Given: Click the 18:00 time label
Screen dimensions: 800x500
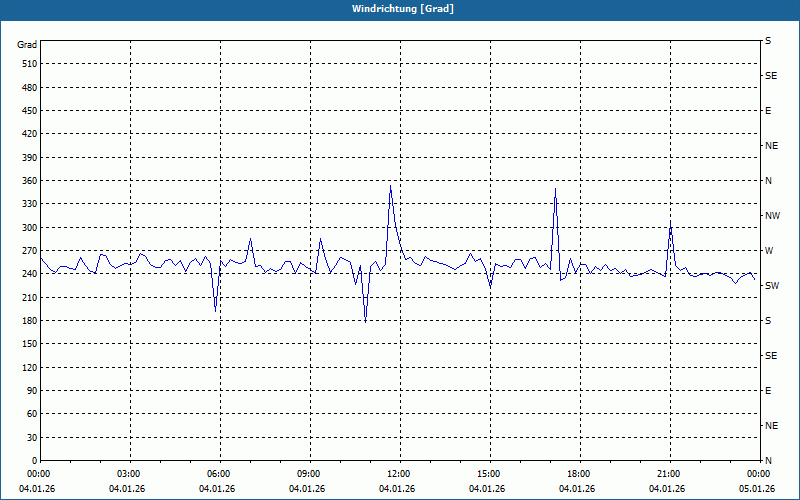Looking at the screenshot, I should pos(579,474).
